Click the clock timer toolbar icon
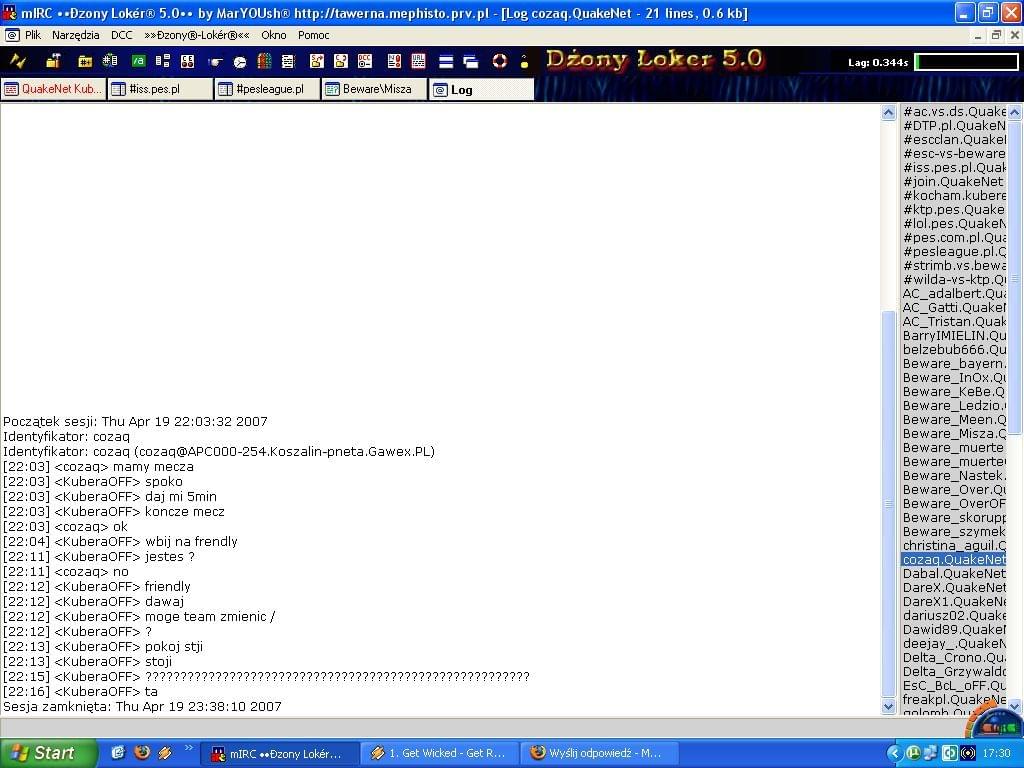This screenshot has width=1024, height=768. coord(240,62)
